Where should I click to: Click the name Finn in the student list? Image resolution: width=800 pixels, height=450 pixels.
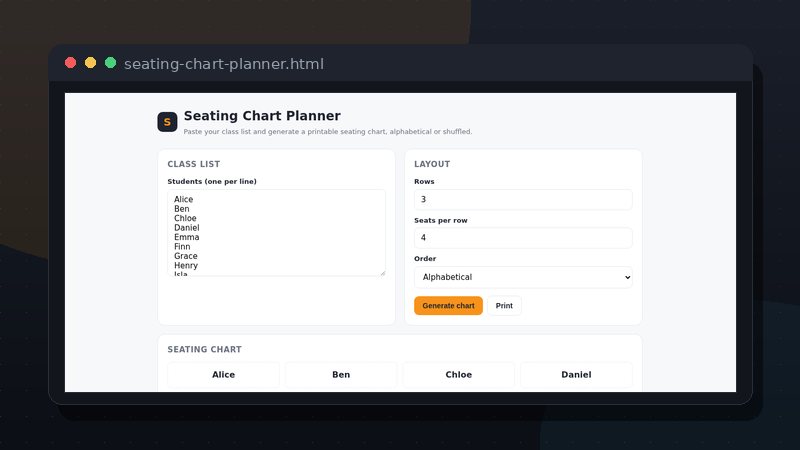[182, 246]
